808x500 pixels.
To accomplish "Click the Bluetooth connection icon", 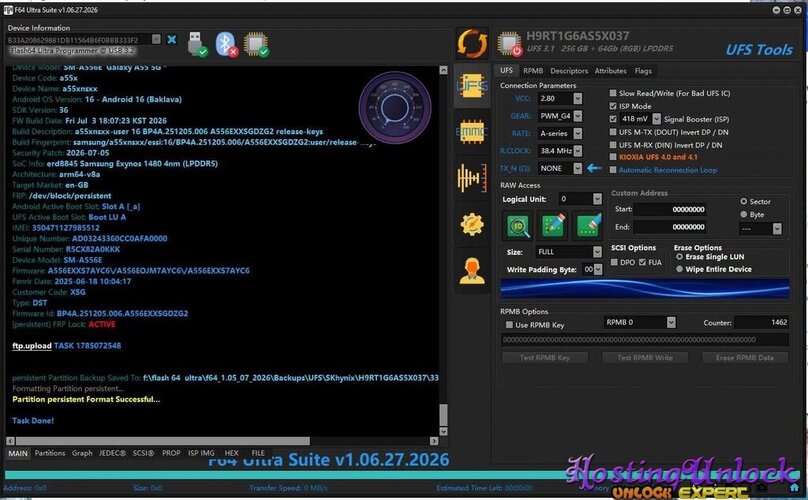I will [x=226, y=44].
